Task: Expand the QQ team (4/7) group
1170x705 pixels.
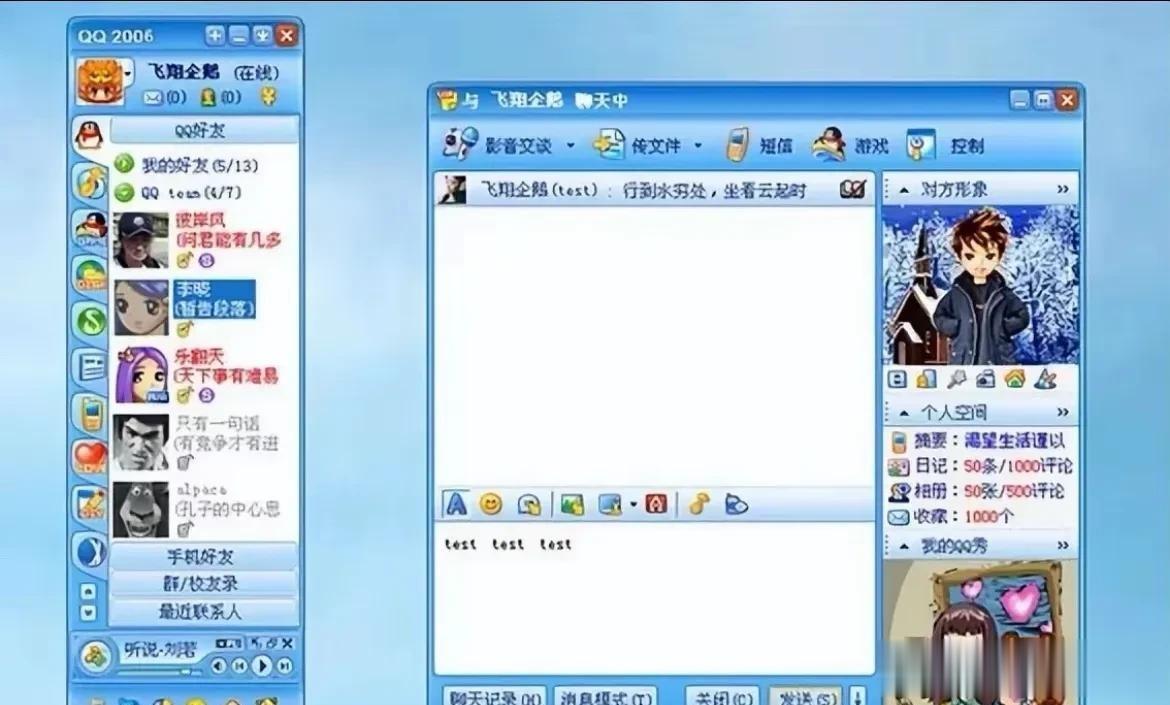Action: 124,192
